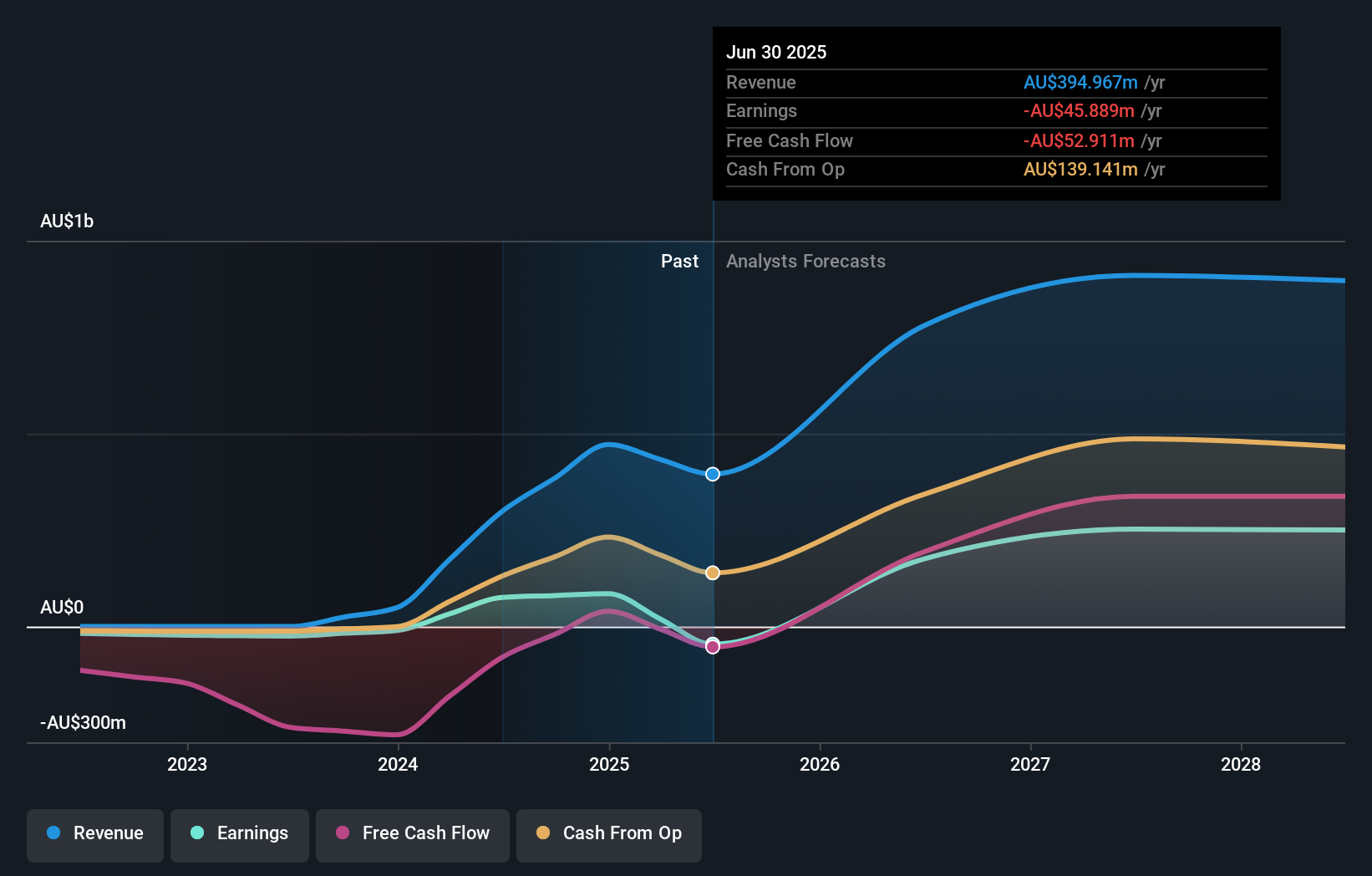
Task: Select the blue Revenue data point marker
Action: click(712, 474)
